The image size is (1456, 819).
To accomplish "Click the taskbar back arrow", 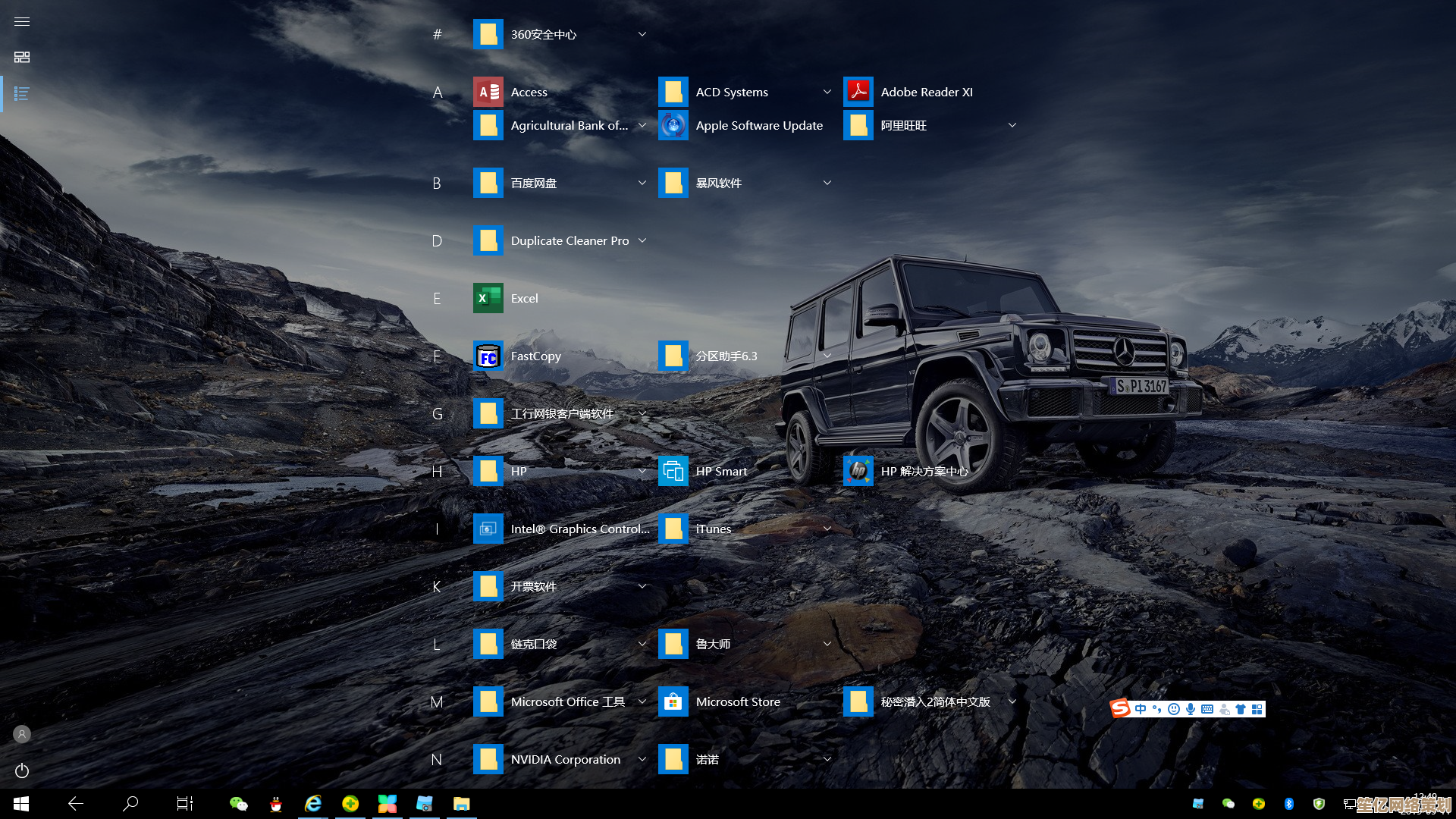I will click(76, 804).
